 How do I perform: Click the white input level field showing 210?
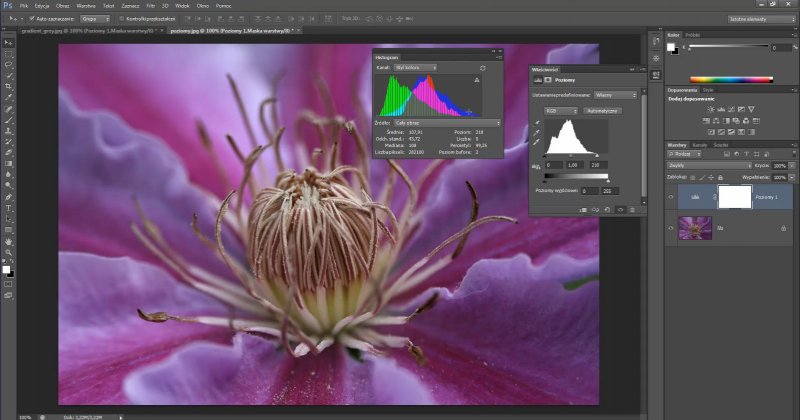(x=597, y=164)
